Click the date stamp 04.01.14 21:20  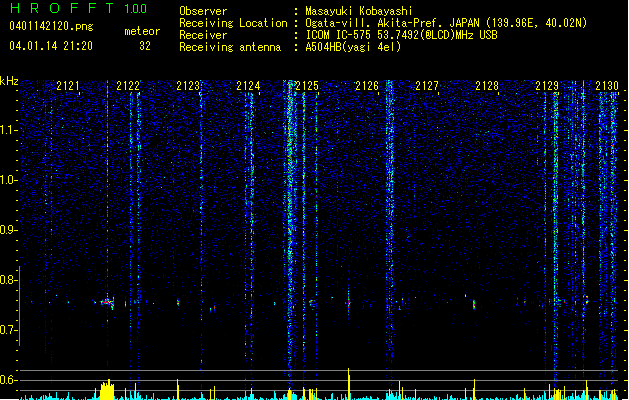click(51, 46)
